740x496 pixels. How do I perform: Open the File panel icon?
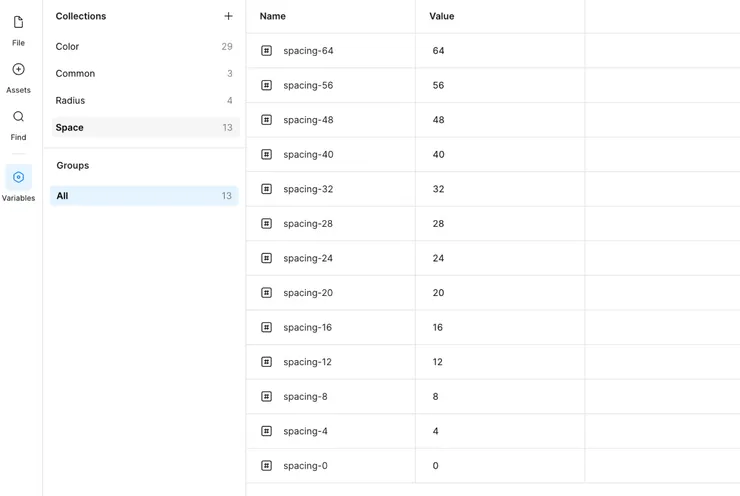18,23
